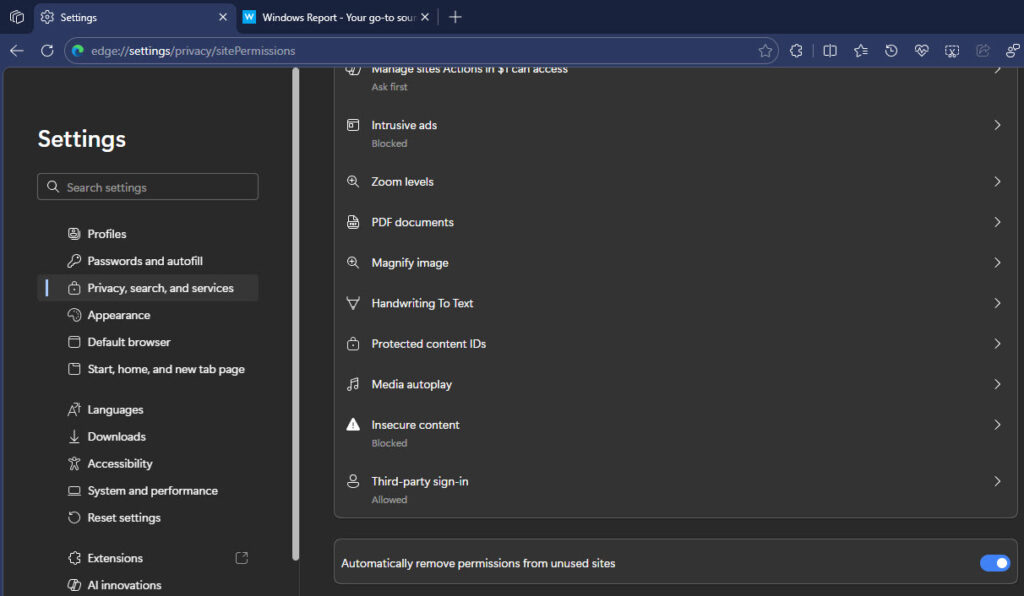Open Default browser settings
The width and height of the screenshot is (1024, 596).
[148, 342]
